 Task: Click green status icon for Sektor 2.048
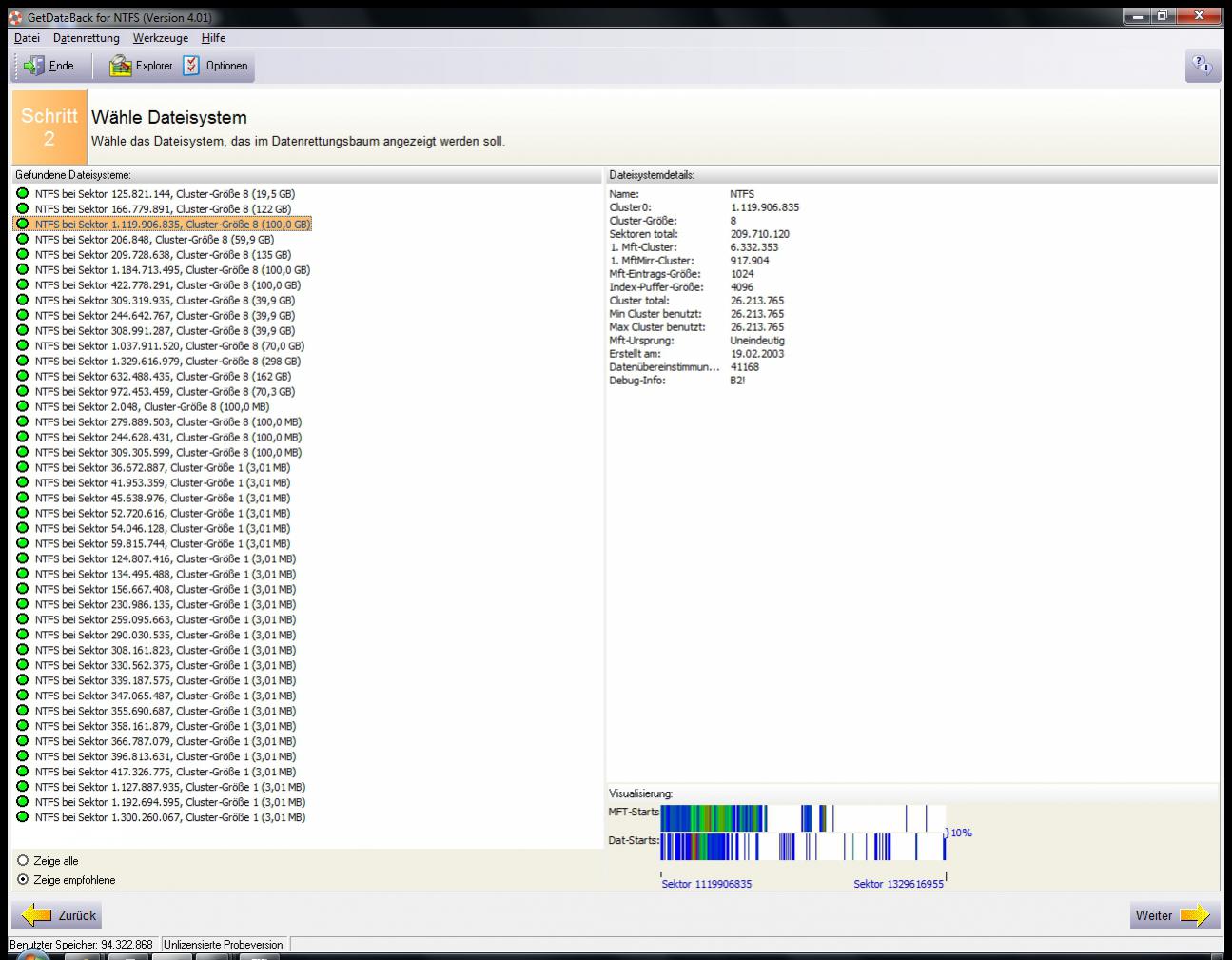[23, 407]
